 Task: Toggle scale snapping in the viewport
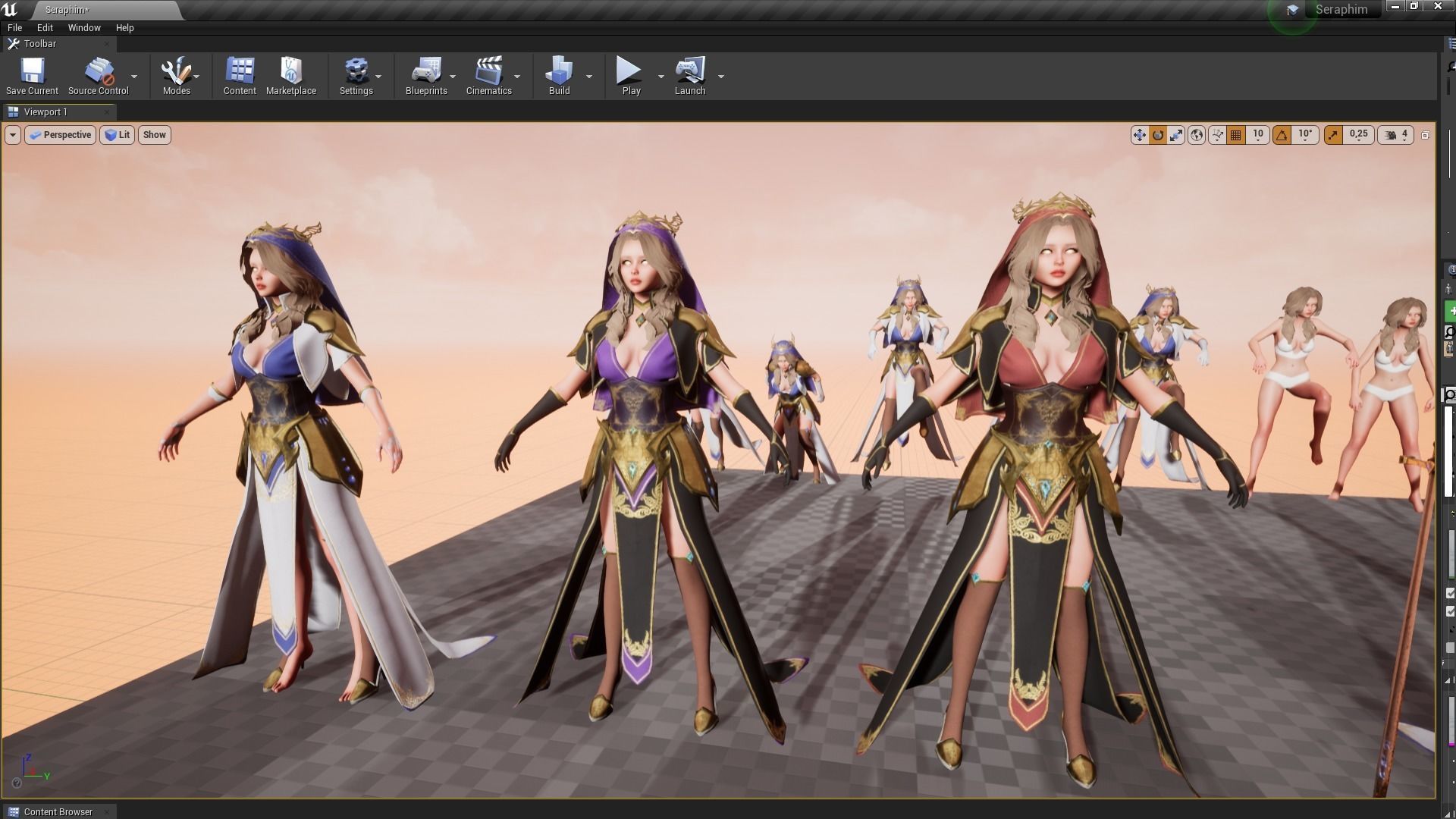1333,135
